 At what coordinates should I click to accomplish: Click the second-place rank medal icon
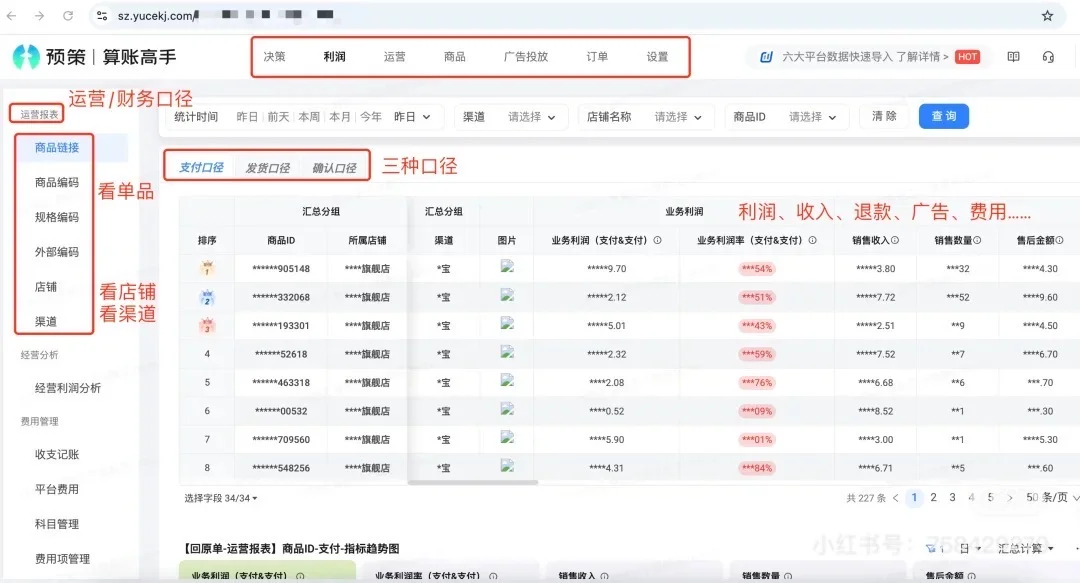[207, 297]
